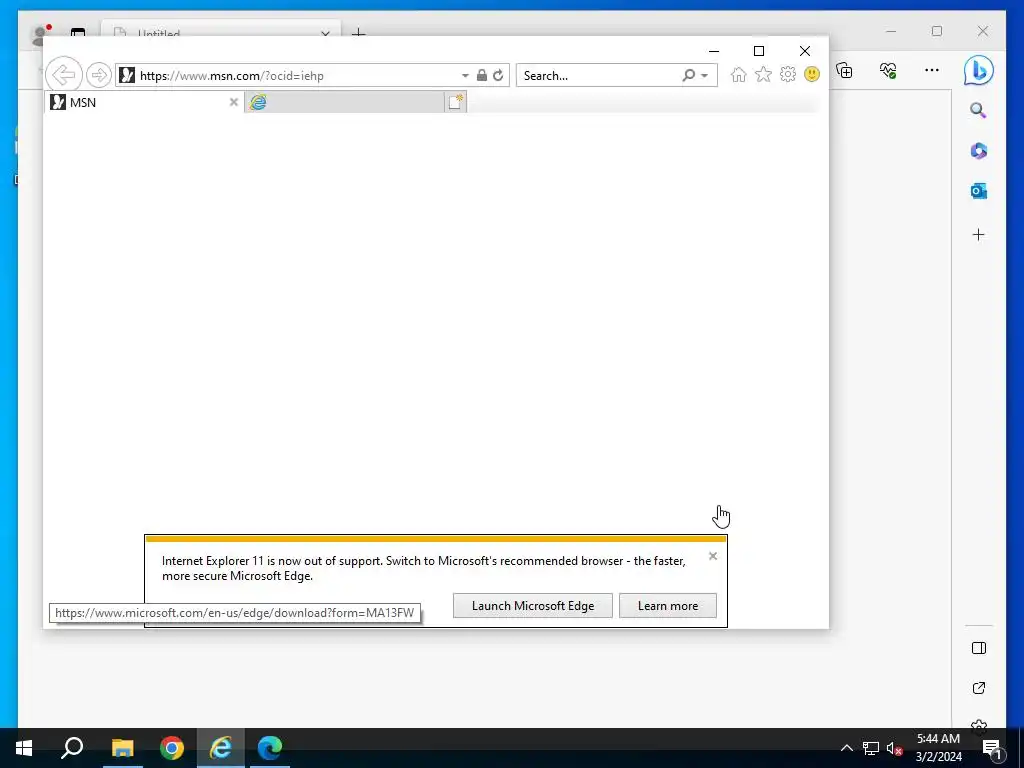1024x768 pixels.
Task: Toggle Edge sidebar layout icon
Action: click(978, 648)
